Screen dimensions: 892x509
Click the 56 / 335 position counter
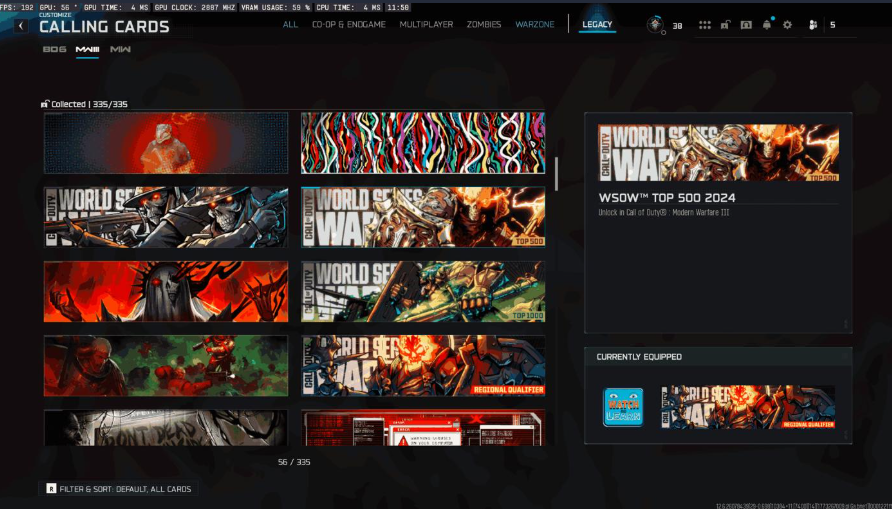pyautogui.click(x=294, y=462)
